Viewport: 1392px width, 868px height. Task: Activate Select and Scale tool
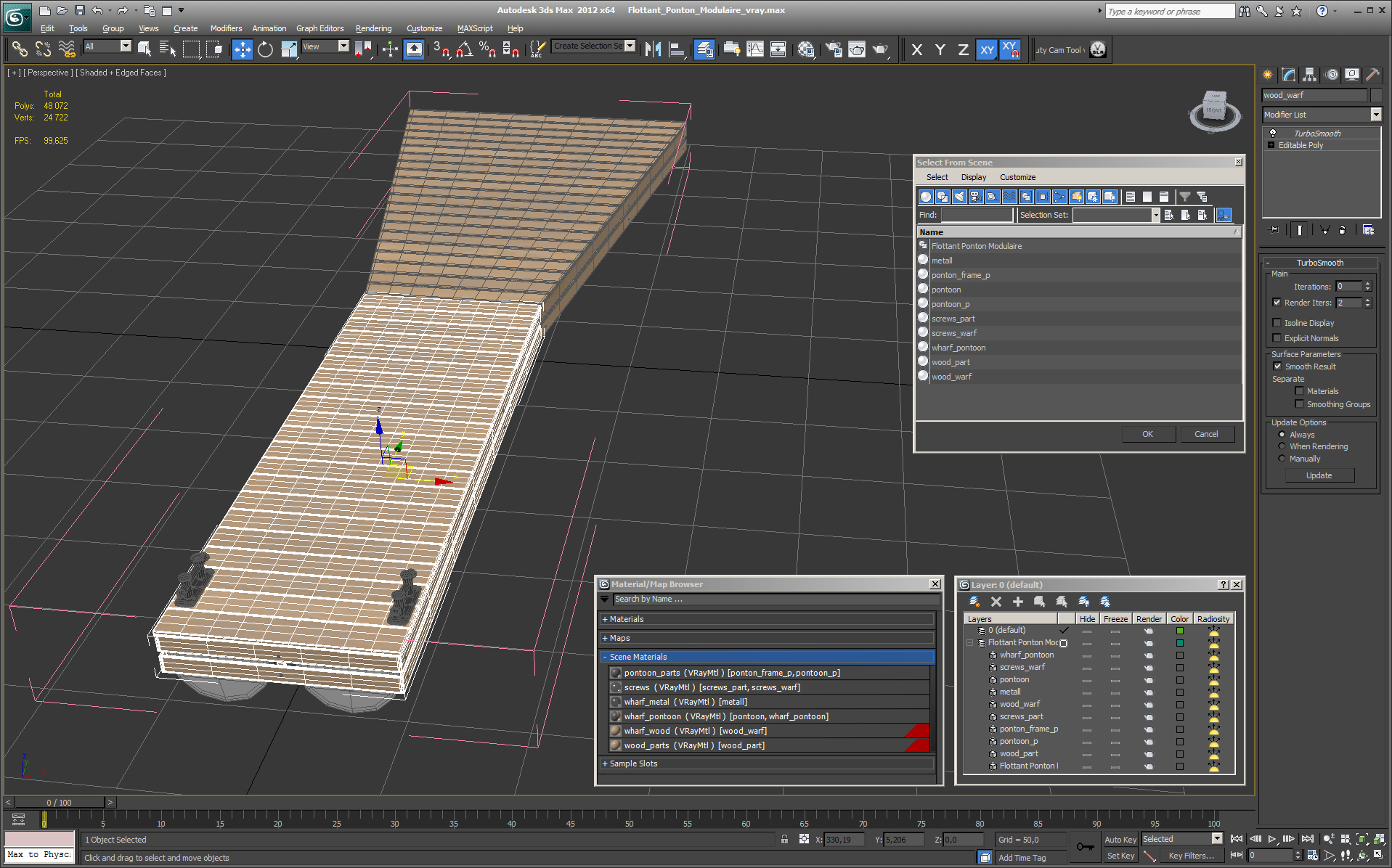click(x=288, y=49)
